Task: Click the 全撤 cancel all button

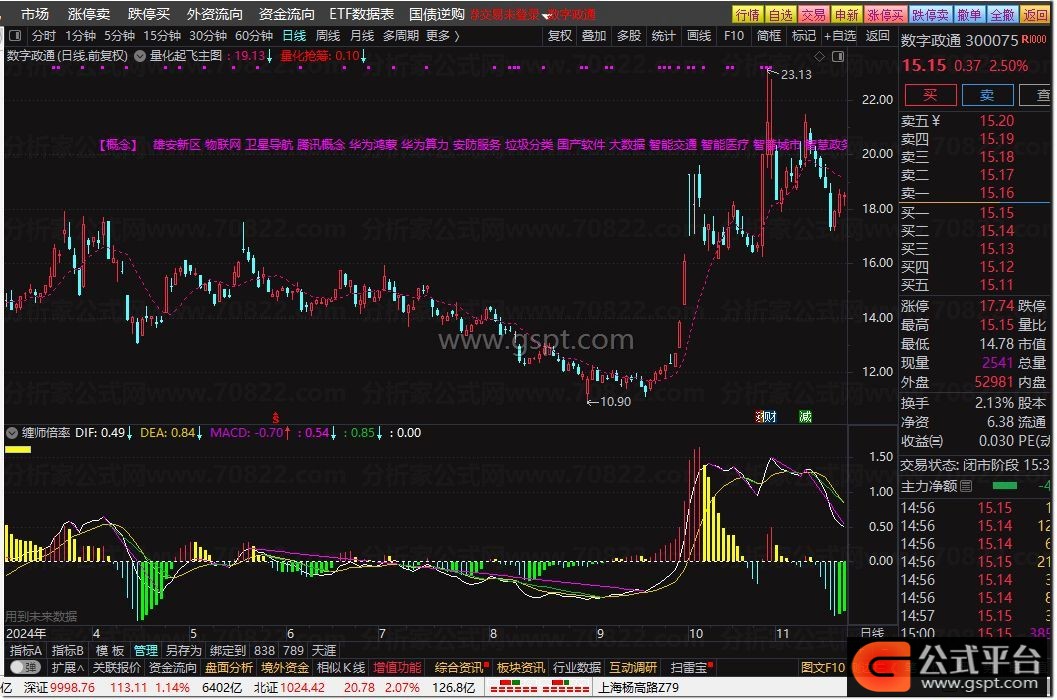Action: [x=1002, y=15]
